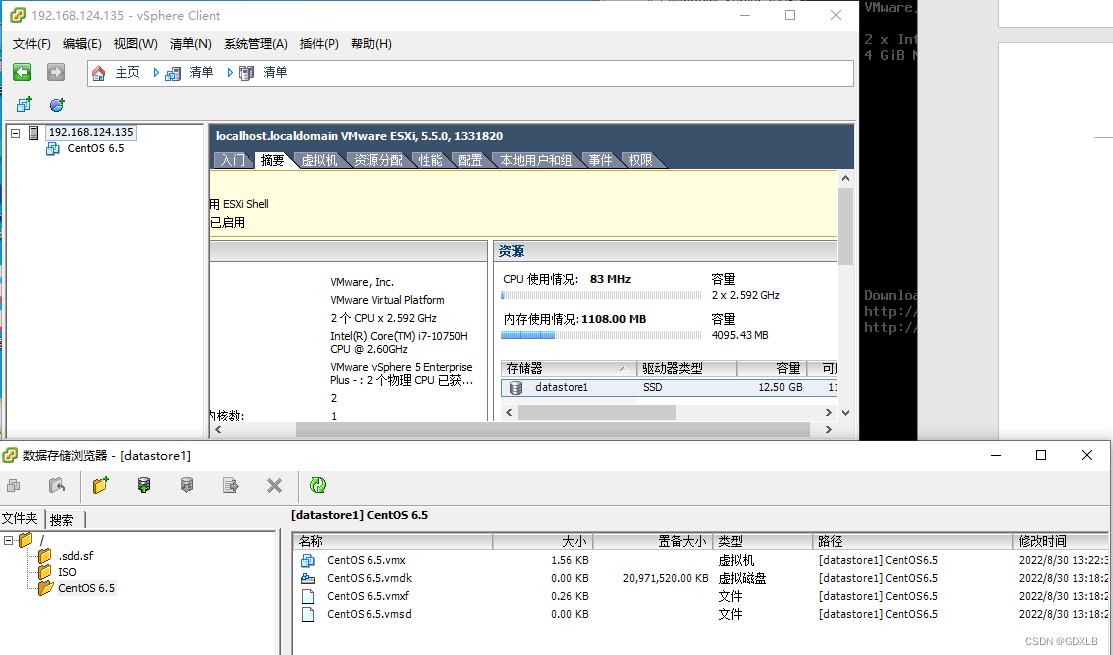Viewport: 1113px width, 655px height.
Task: Select the CentOS 6.5.vmdk file
Action: coord(369,578)
